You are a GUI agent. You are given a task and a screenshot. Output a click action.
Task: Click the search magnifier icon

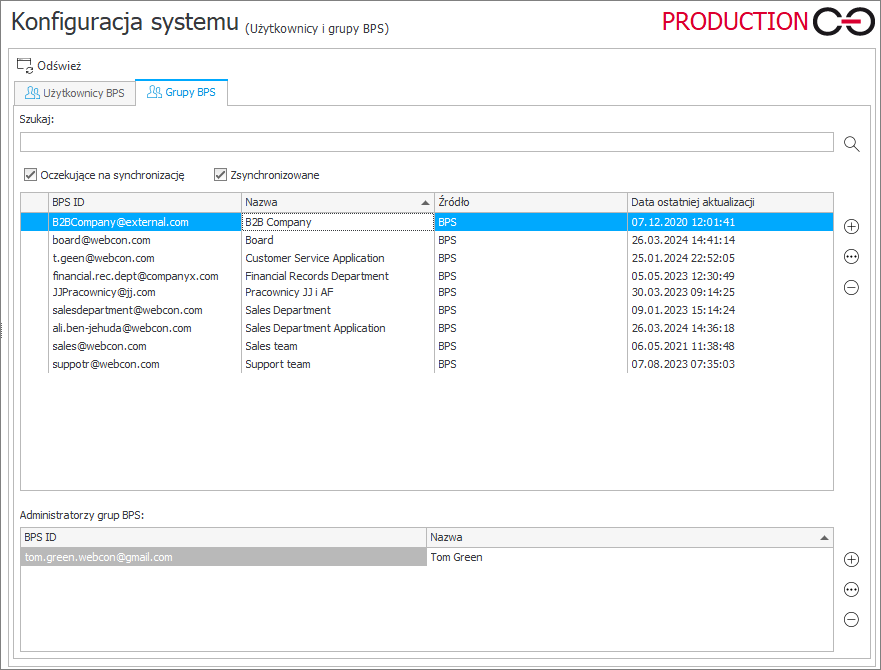pos(851,144)
